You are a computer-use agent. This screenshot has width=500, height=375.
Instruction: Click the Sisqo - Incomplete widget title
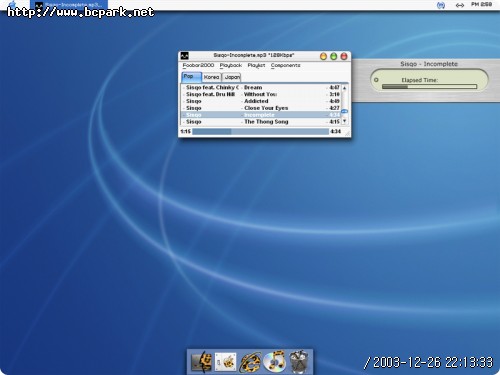[x=429, y=64]
